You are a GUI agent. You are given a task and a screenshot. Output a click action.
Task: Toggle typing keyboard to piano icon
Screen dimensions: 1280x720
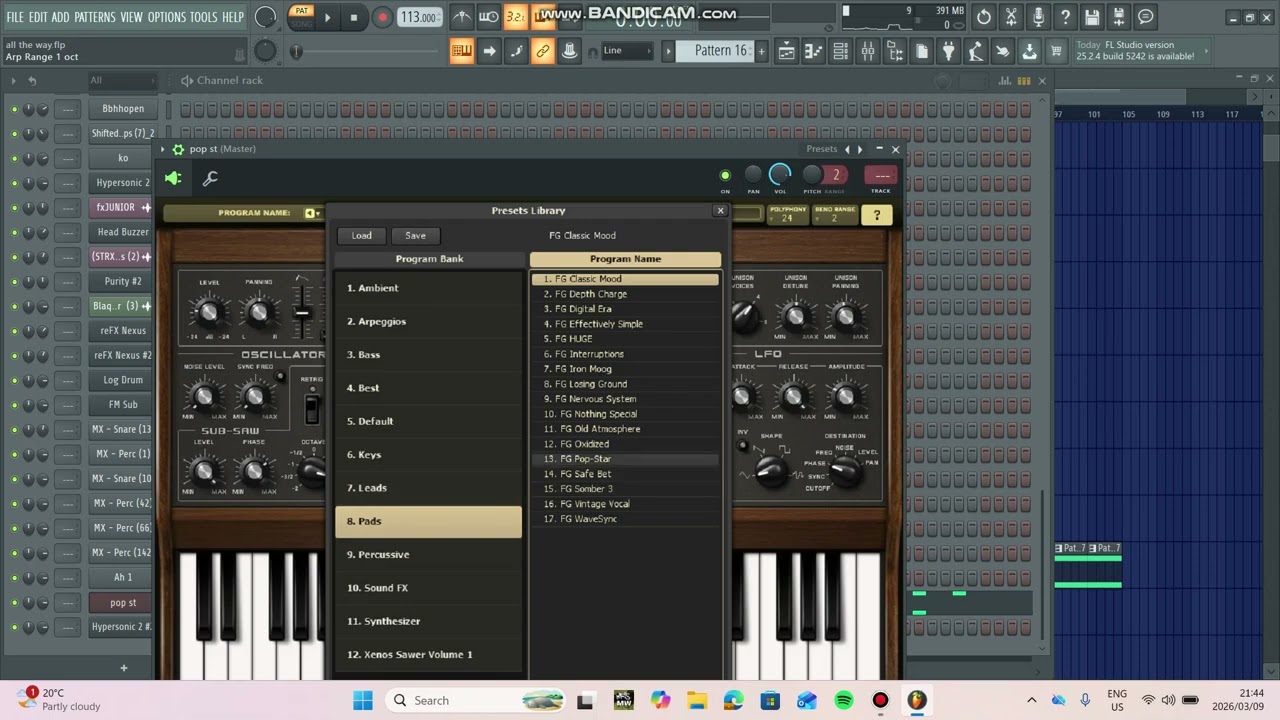coord(461,51)
